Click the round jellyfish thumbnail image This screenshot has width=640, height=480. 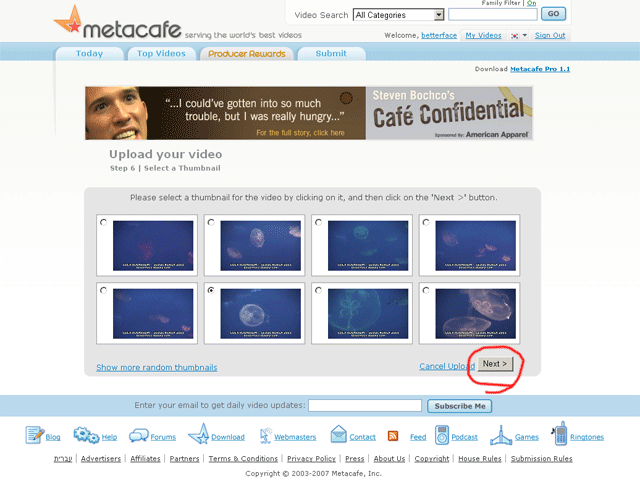260,313
